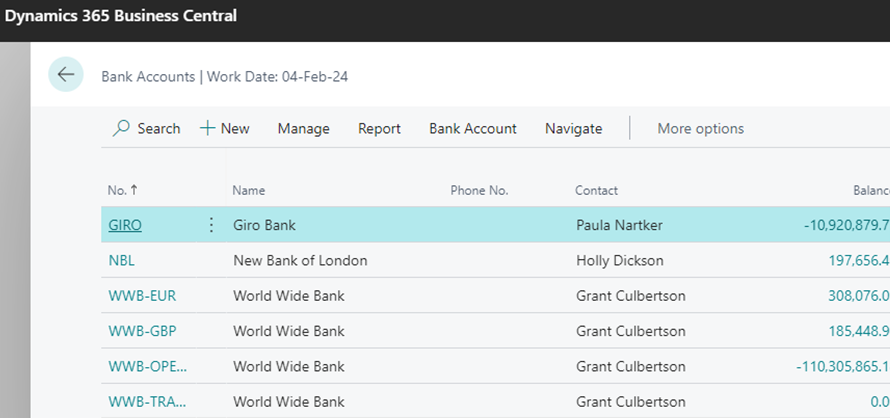Click the Search magnifier icon

121,128
